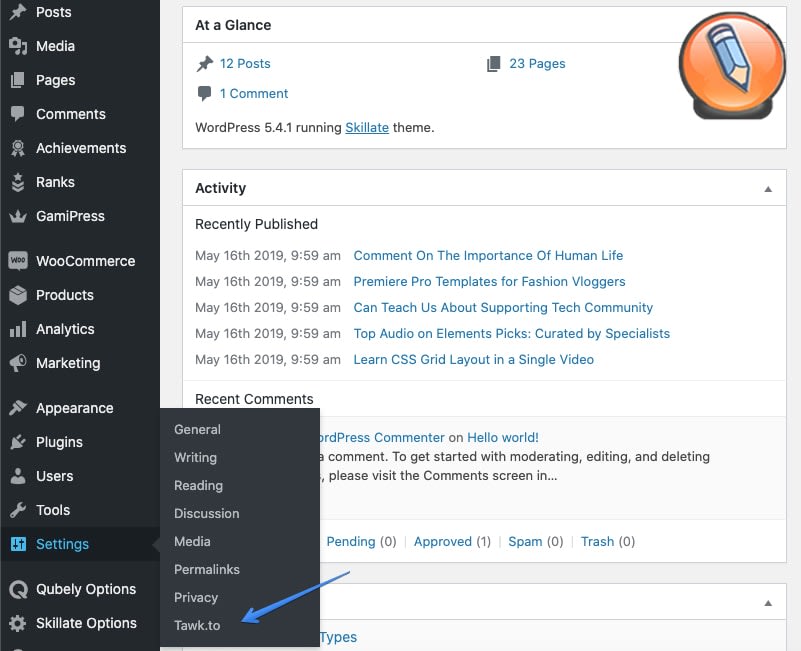Click the Recent Comments heading

coord(254,399)
